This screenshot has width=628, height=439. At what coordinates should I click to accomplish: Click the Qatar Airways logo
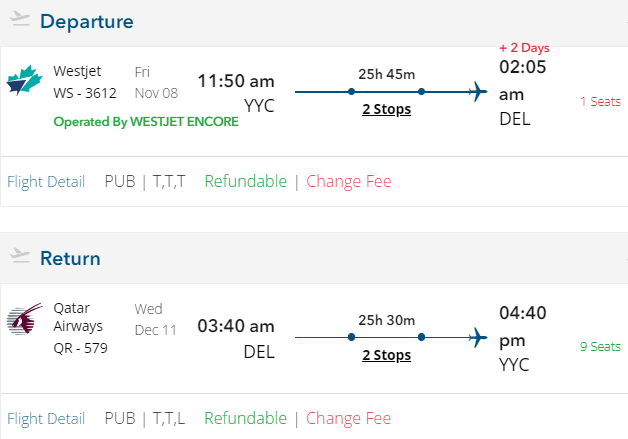23,321
